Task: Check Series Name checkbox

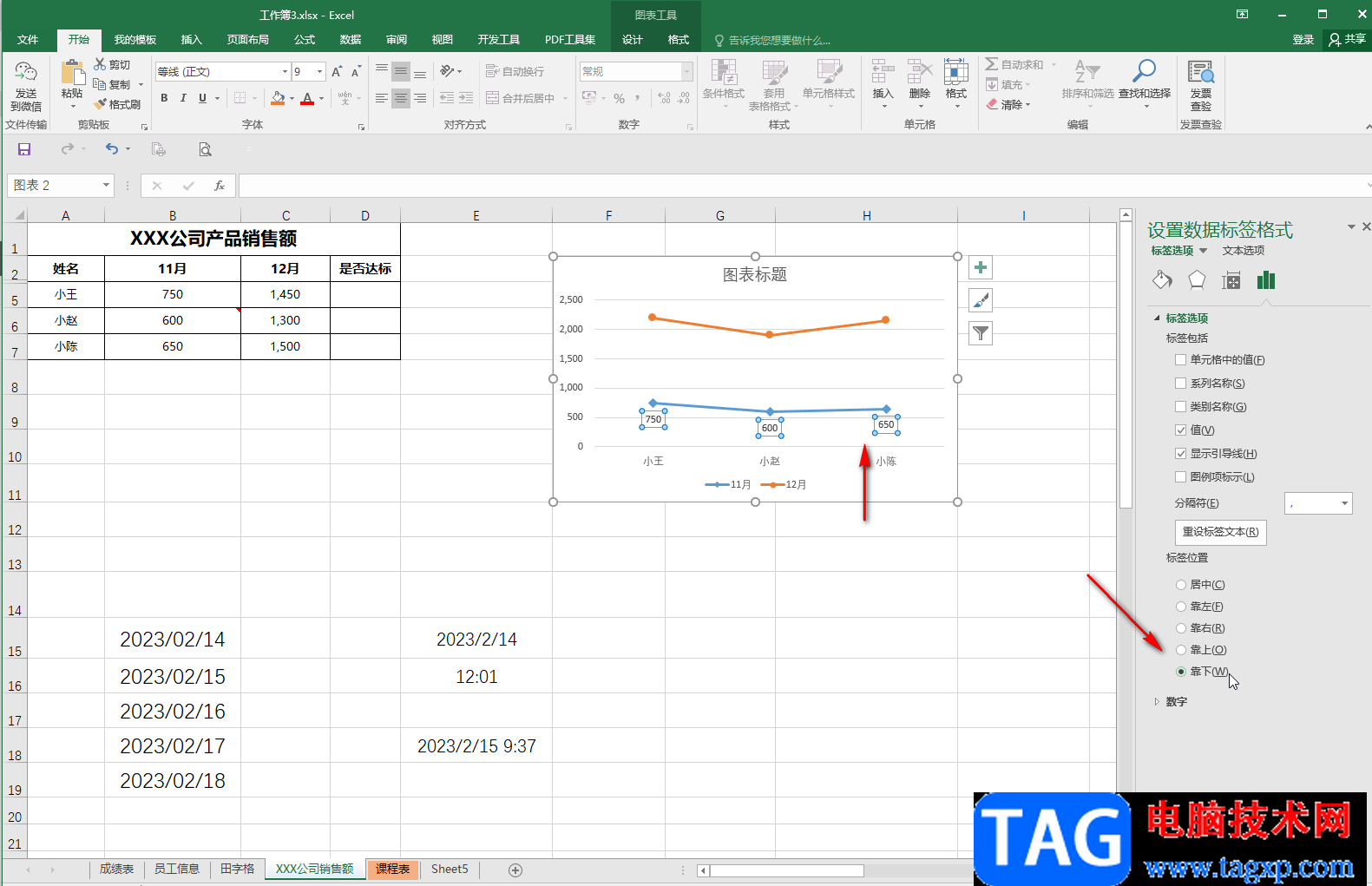Action: (1180, 383)
